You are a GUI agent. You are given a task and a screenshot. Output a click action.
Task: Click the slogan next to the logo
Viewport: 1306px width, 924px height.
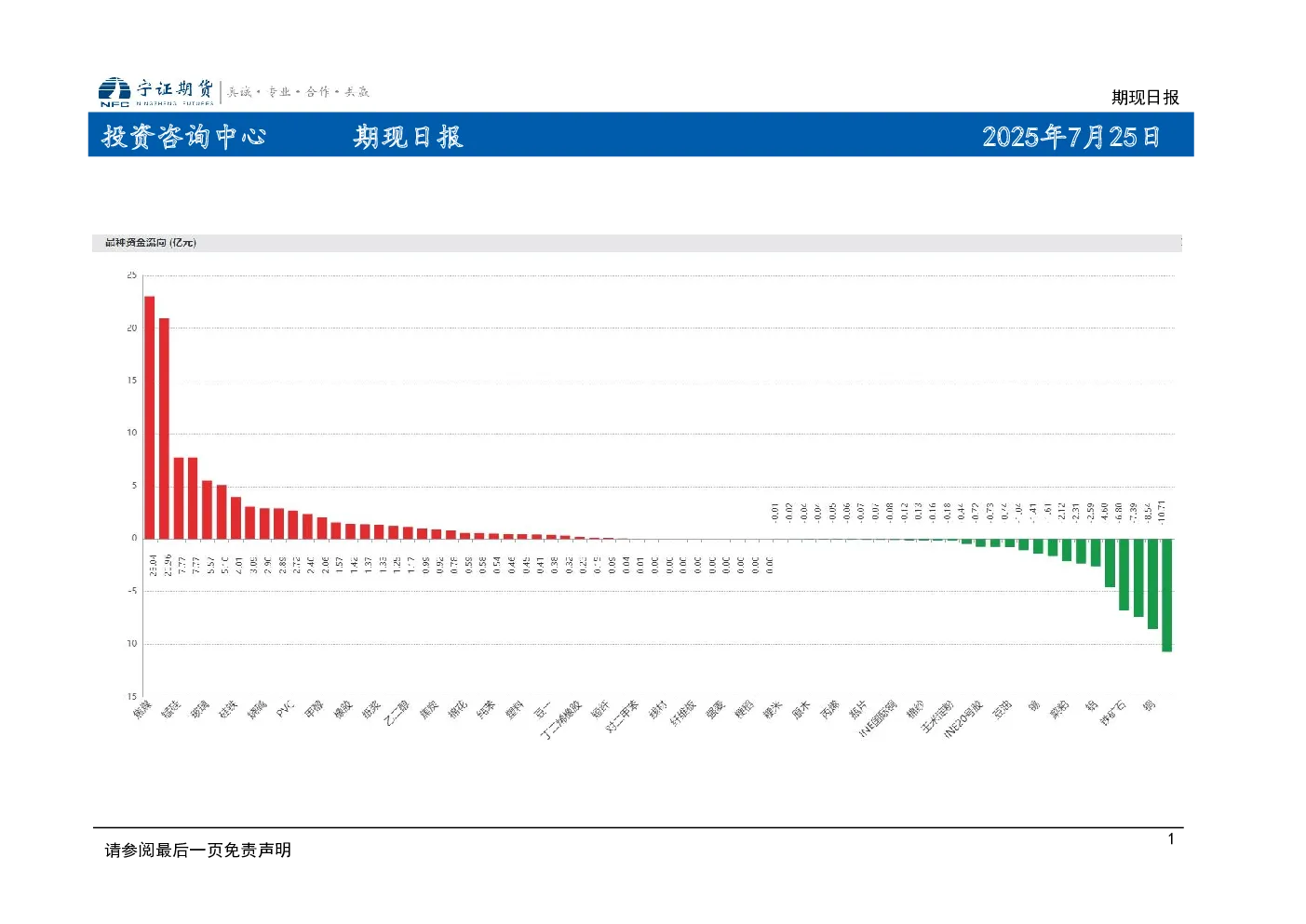tap(298, 91)
